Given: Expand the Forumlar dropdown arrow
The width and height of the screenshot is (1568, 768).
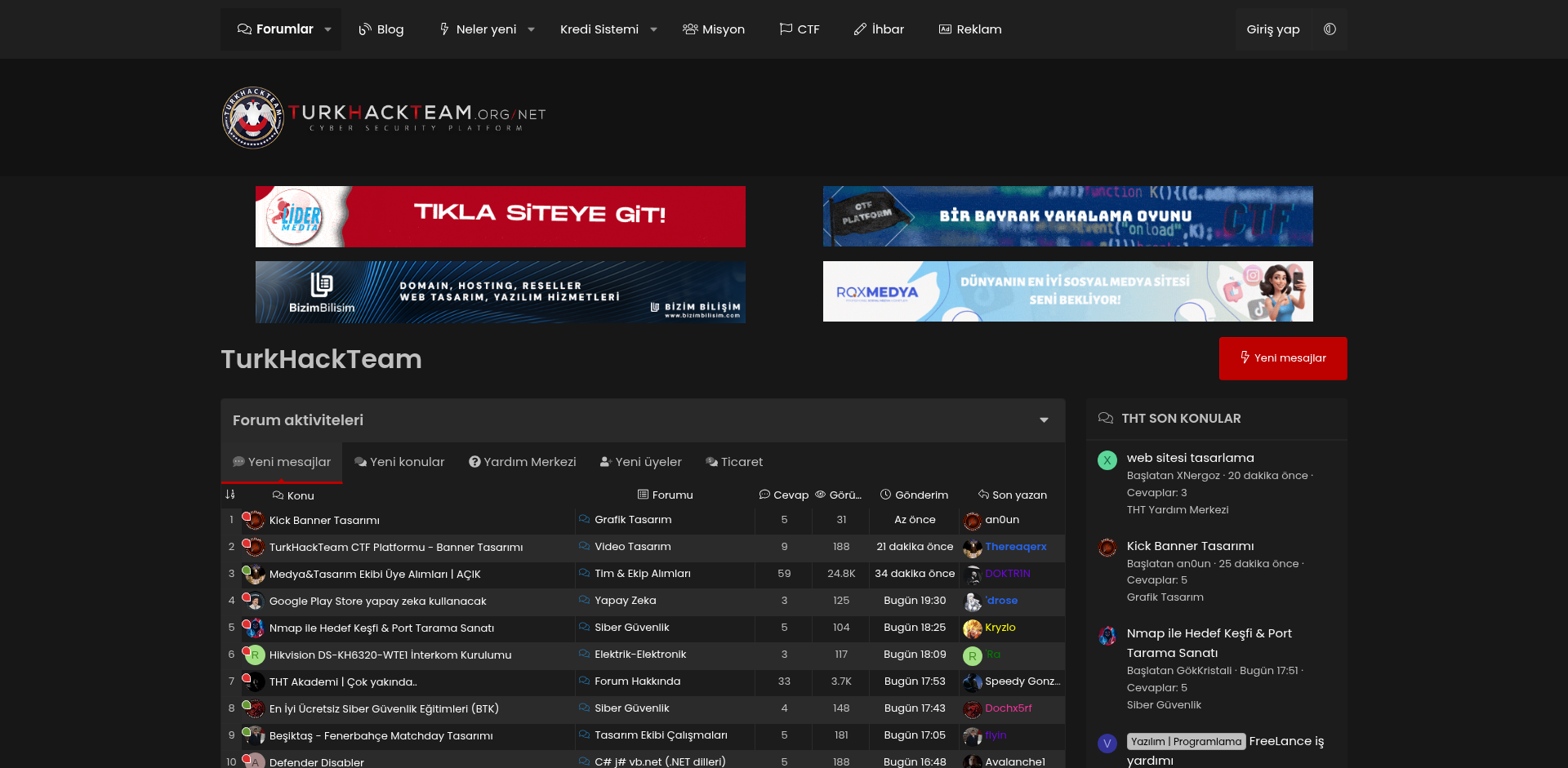Looking at the screenshot, I should click(328, 29).
